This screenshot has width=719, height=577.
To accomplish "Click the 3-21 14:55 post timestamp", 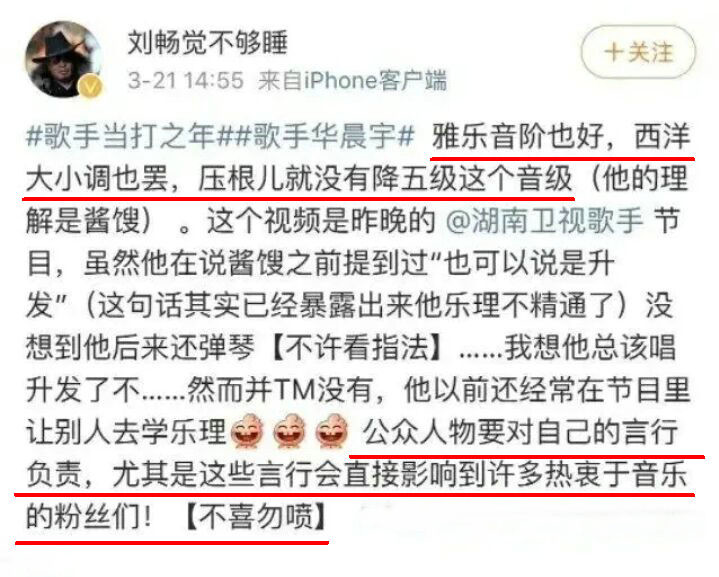I will tap(185, 81).
